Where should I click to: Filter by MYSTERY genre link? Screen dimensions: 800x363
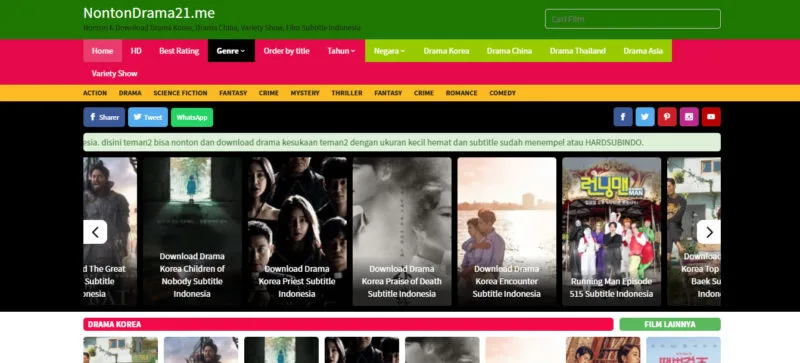click(x=305, y=93)
